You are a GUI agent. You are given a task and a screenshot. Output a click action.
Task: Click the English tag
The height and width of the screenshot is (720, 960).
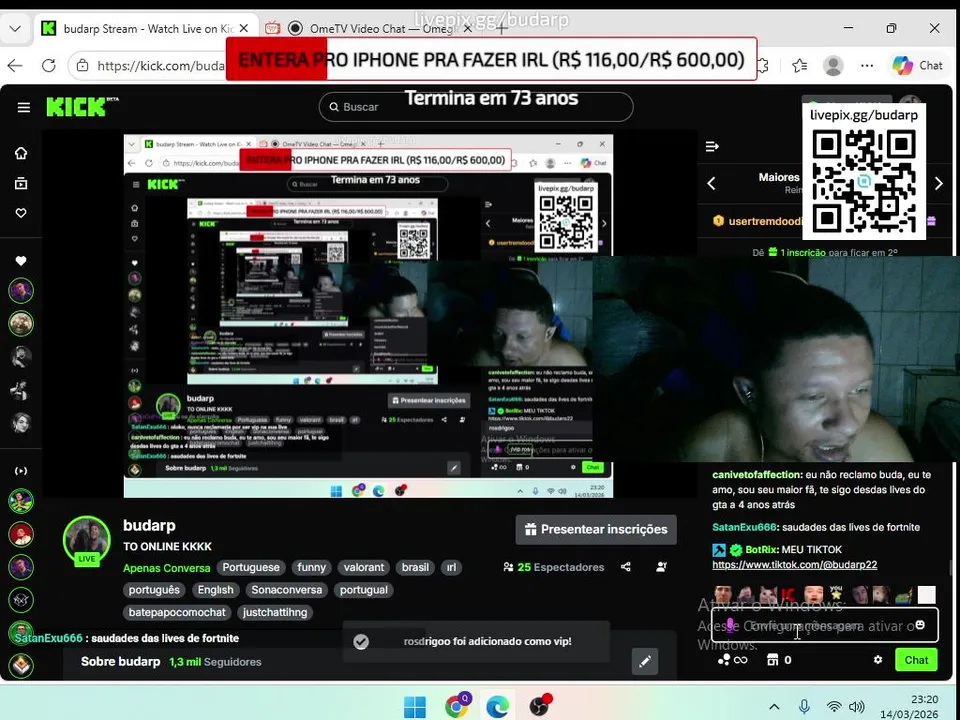tap(216, 590)
